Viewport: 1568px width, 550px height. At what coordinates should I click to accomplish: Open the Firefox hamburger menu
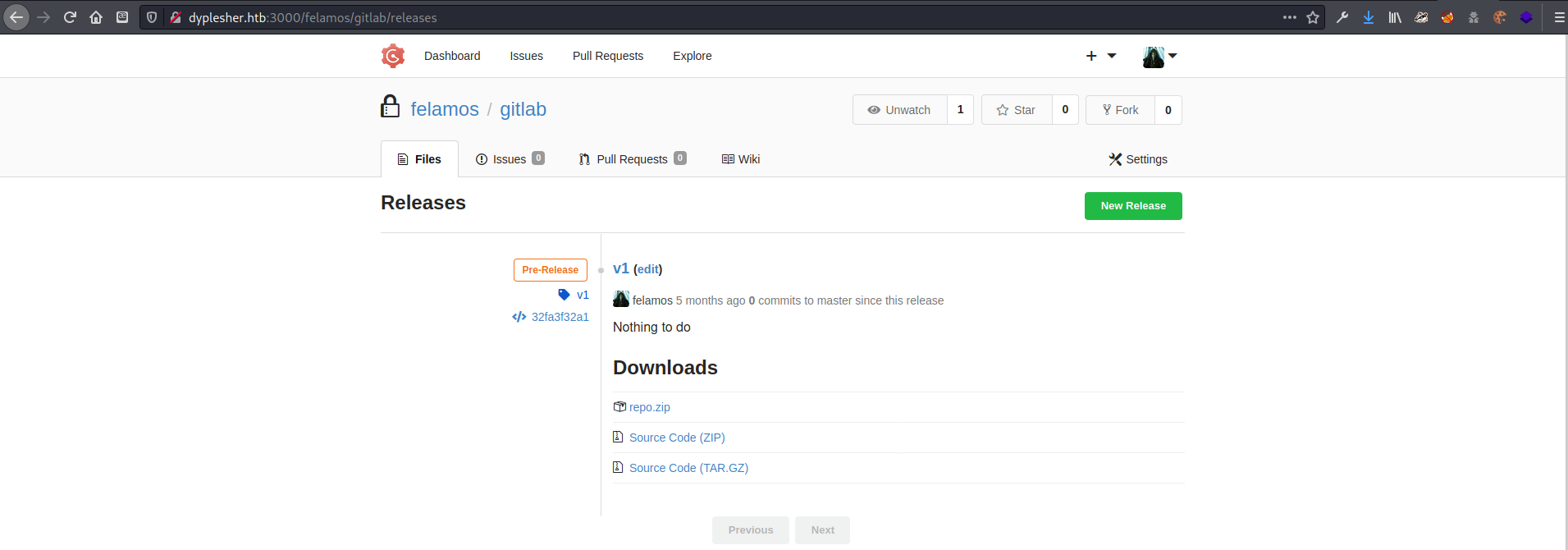click(1559, 17)
